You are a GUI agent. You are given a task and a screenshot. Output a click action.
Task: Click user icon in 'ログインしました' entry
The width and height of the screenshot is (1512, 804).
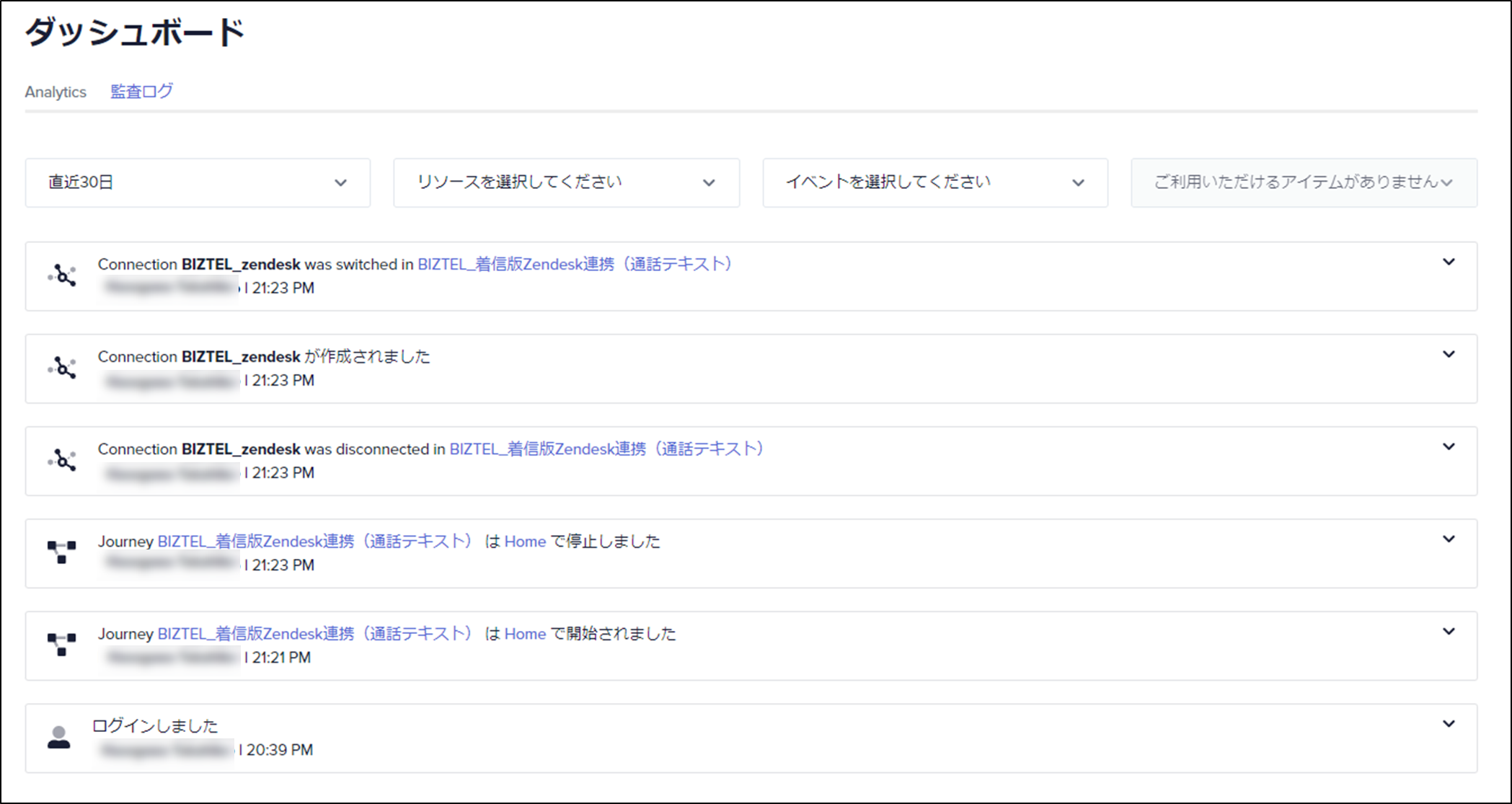click(59, 737)
